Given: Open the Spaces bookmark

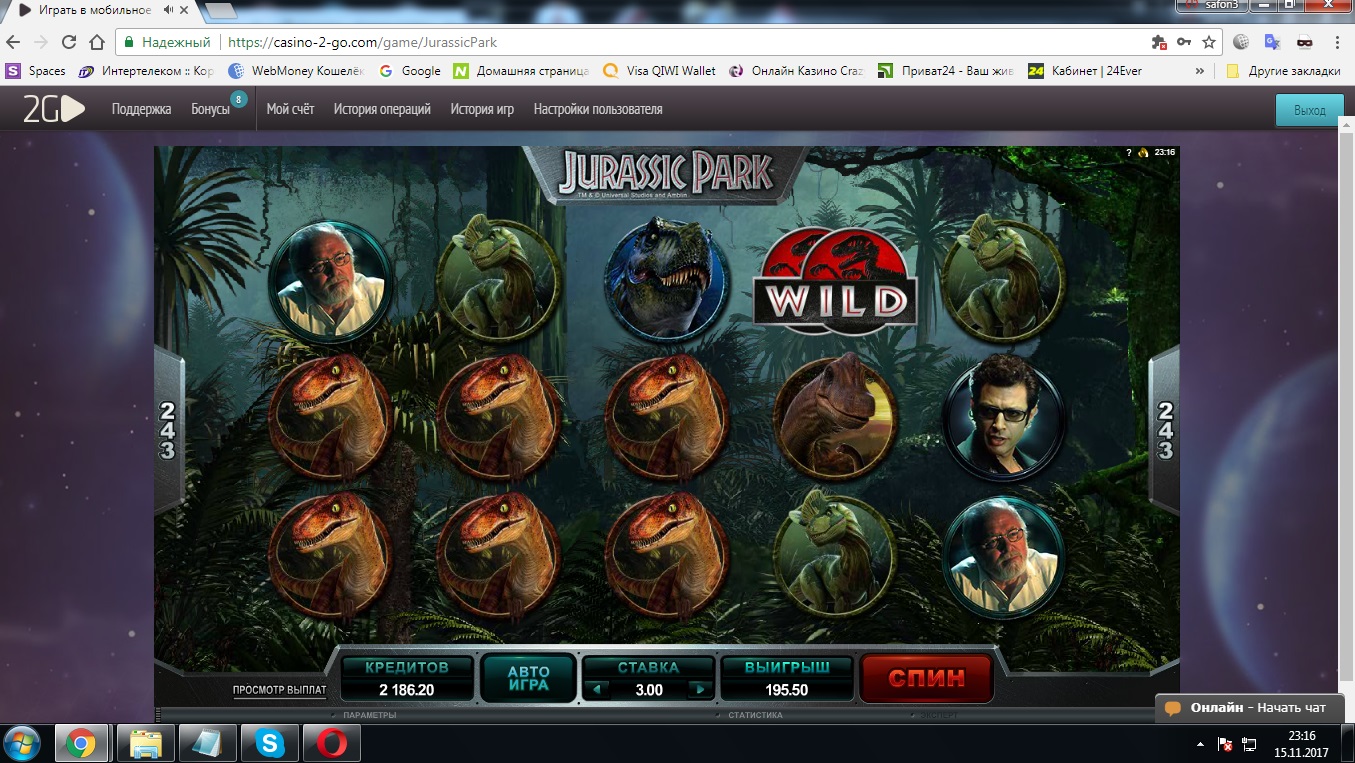Looking at the screenshot, I should coord(36,71).
